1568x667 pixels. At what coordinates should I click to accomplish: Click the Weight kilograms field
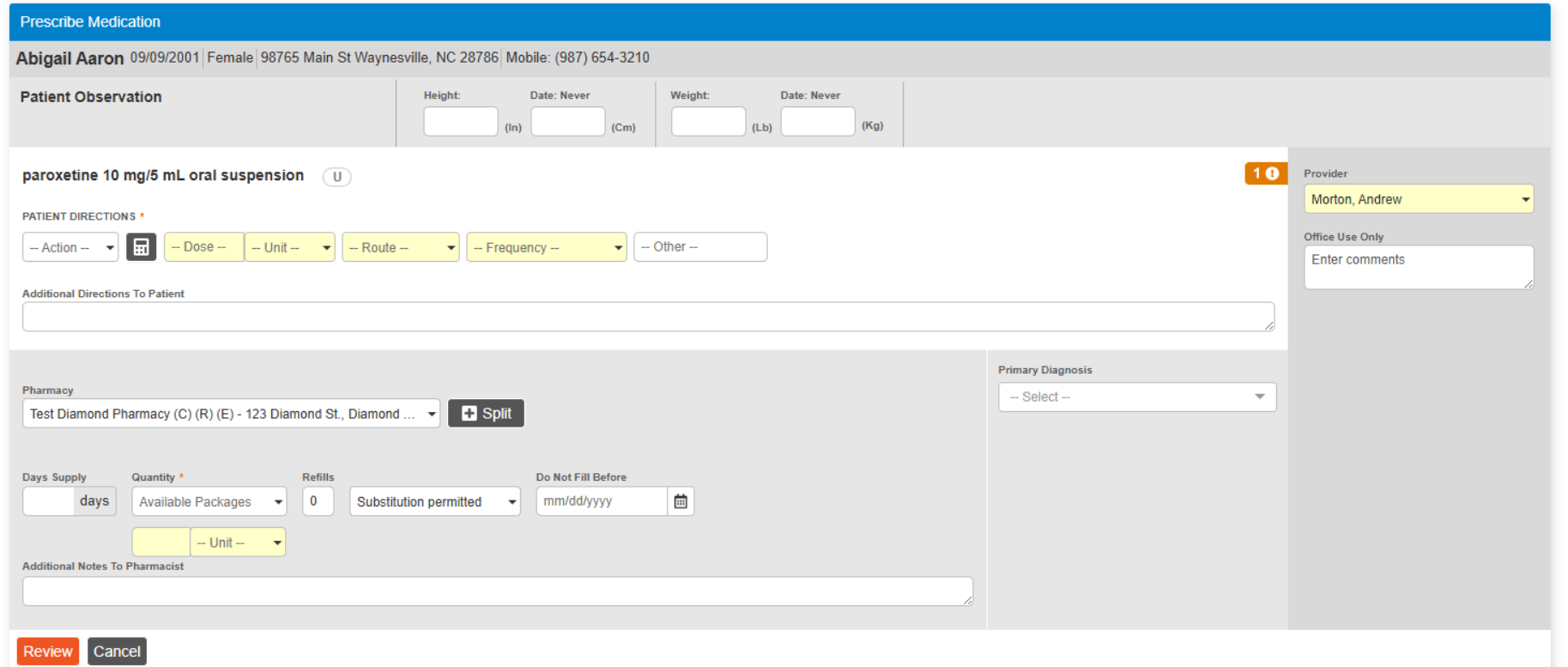818,121
